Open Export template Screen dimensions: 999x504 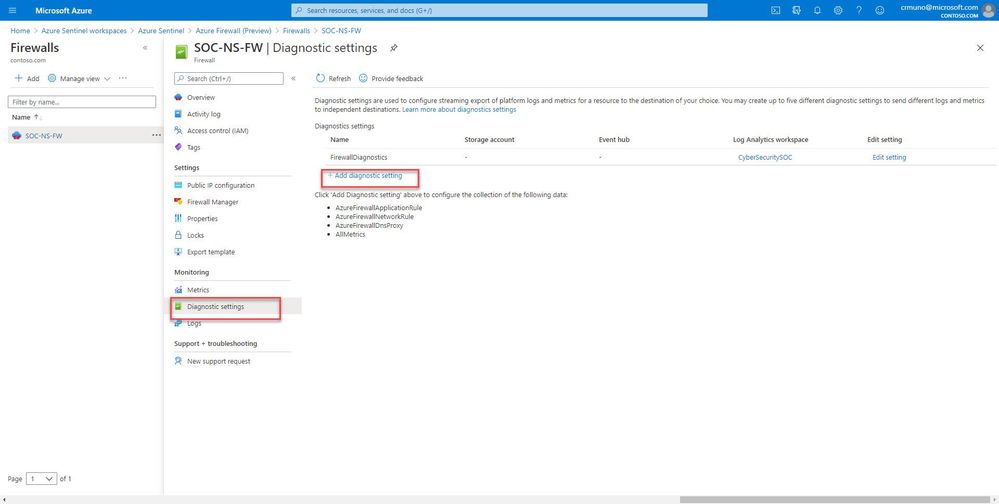point(210,252)
